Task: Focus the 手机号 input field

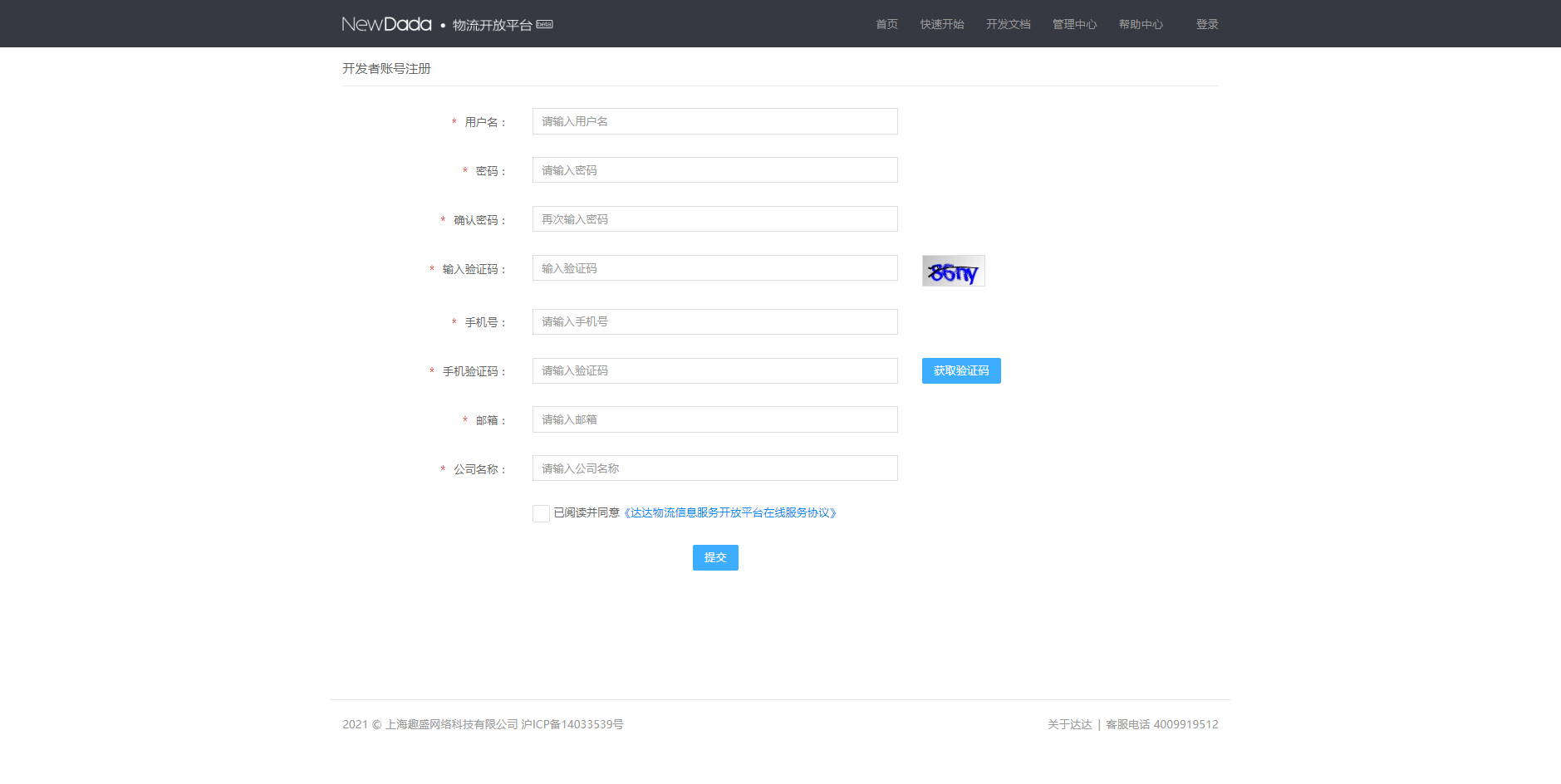Action: 714,321
